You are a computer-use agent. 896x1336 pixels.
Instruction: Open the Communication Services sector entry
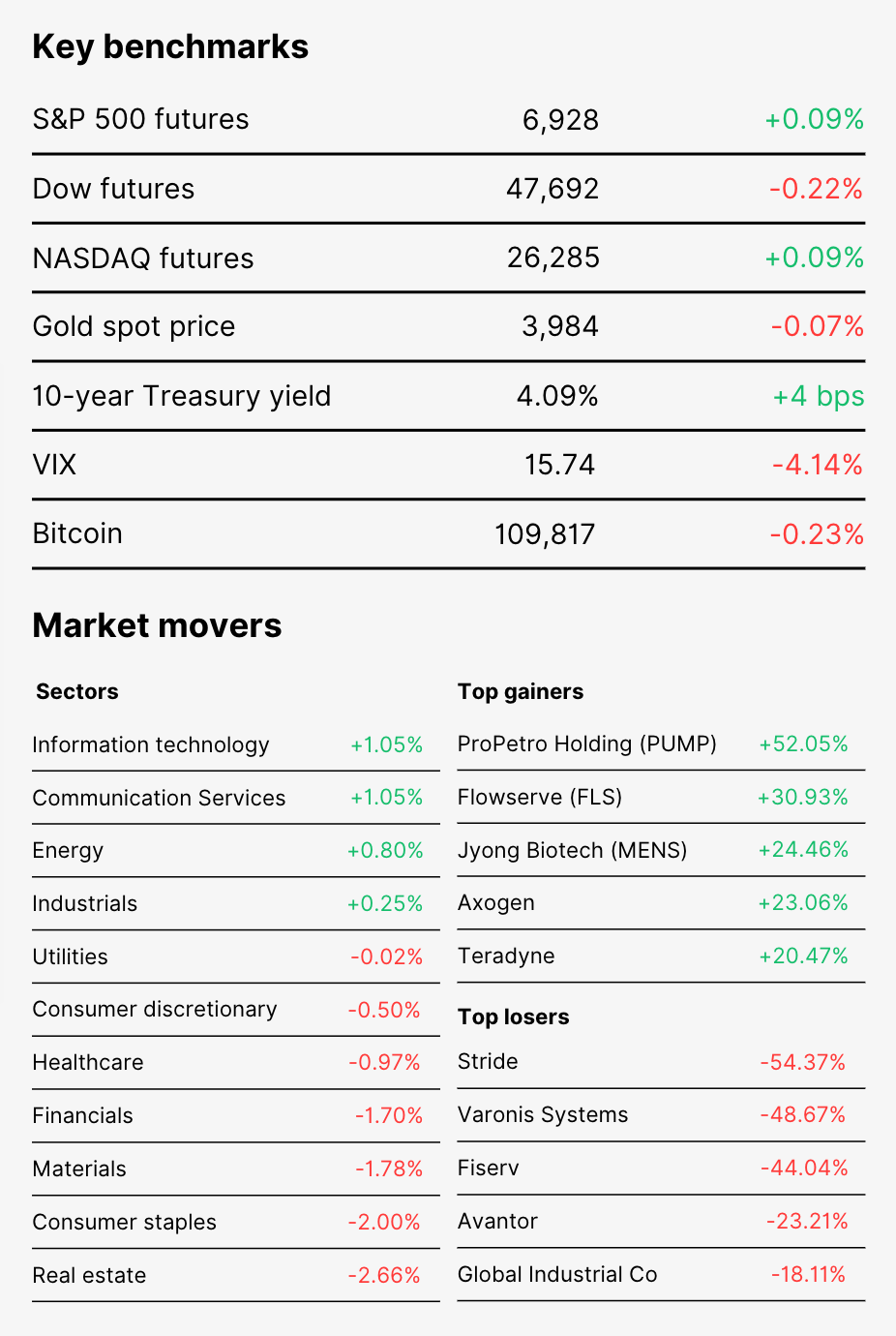pyautogui.click(x=159, y=798)
